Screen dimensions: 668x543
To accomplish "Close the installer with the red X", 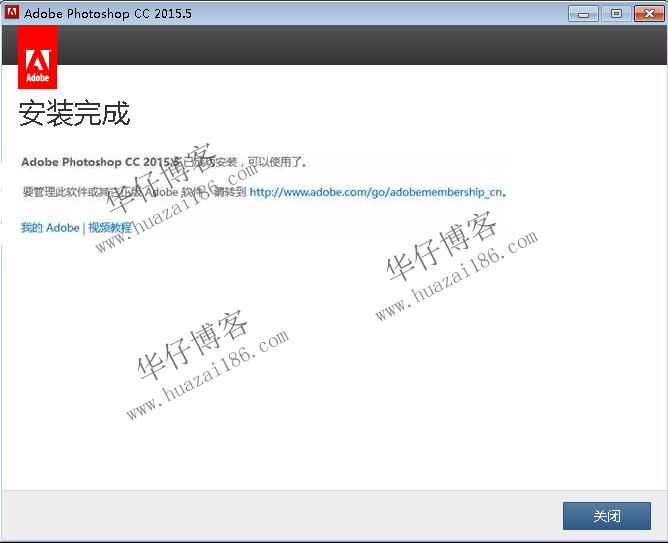I will [x=649, y=14].
